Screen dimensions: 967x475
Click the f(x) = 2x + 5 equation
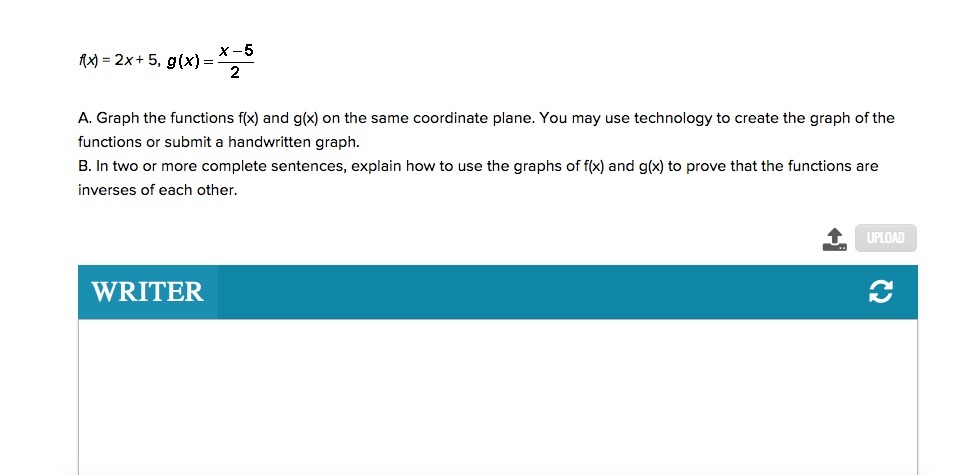point(119,60)
